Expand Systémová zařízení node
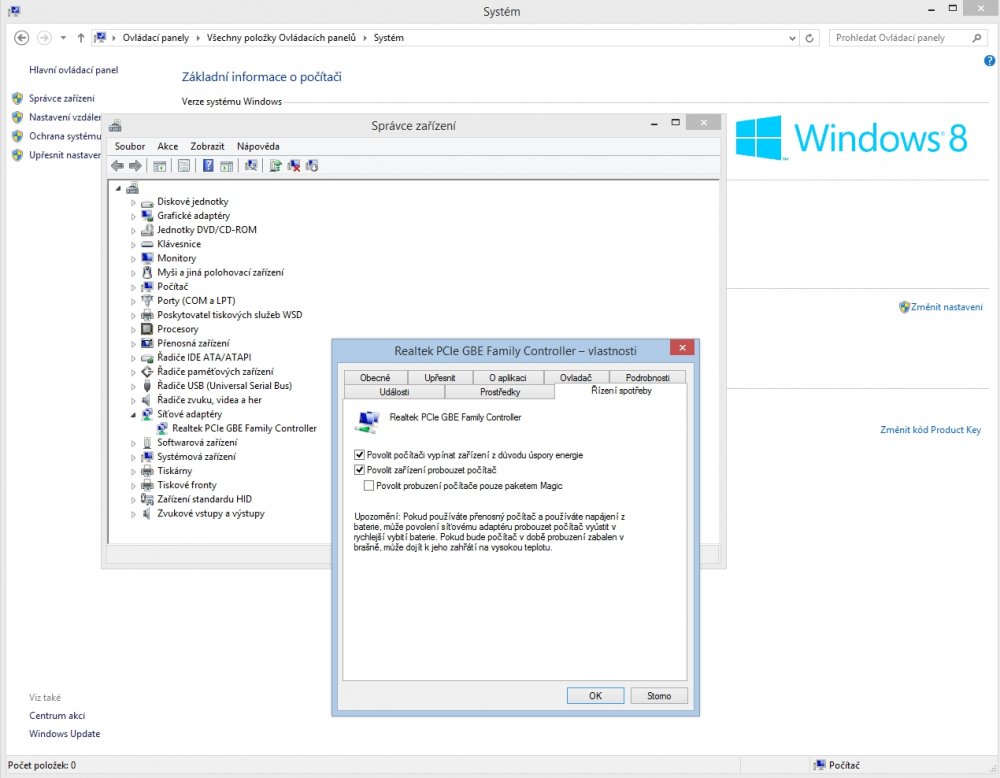The image size is (1000, 778). click(133, 457)
